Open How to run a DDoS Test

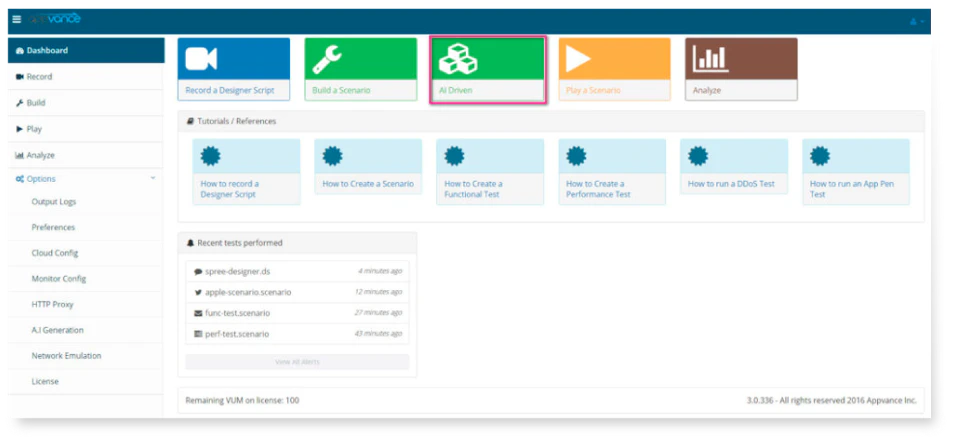click(731, 184)
